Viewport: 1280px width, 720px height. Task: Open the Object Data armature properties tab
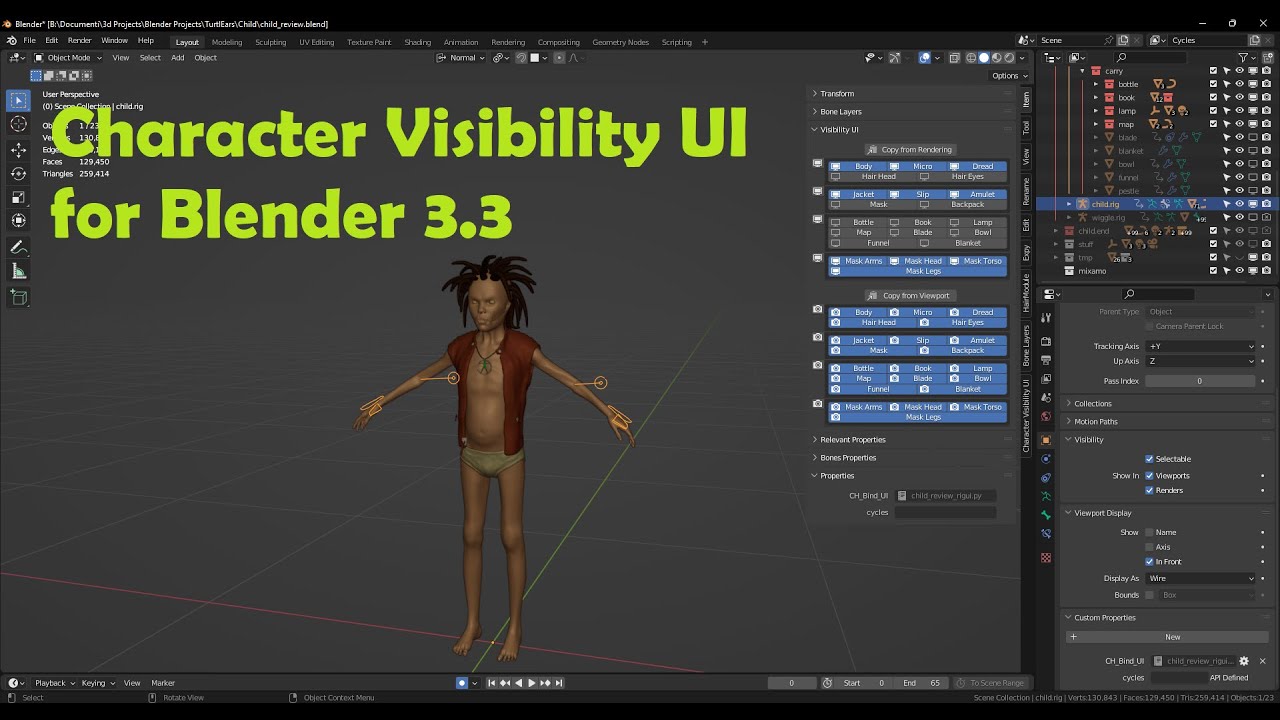pyautogui.click(x=1046, y=496)
